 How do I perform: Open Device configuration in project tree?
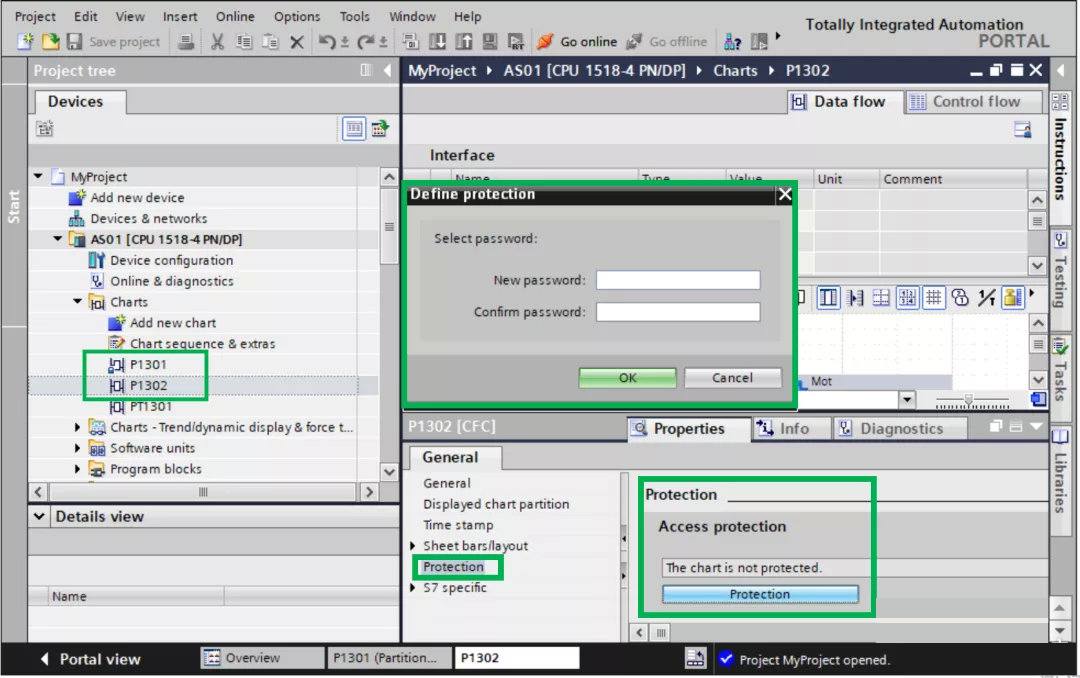(x=172, y=260)
